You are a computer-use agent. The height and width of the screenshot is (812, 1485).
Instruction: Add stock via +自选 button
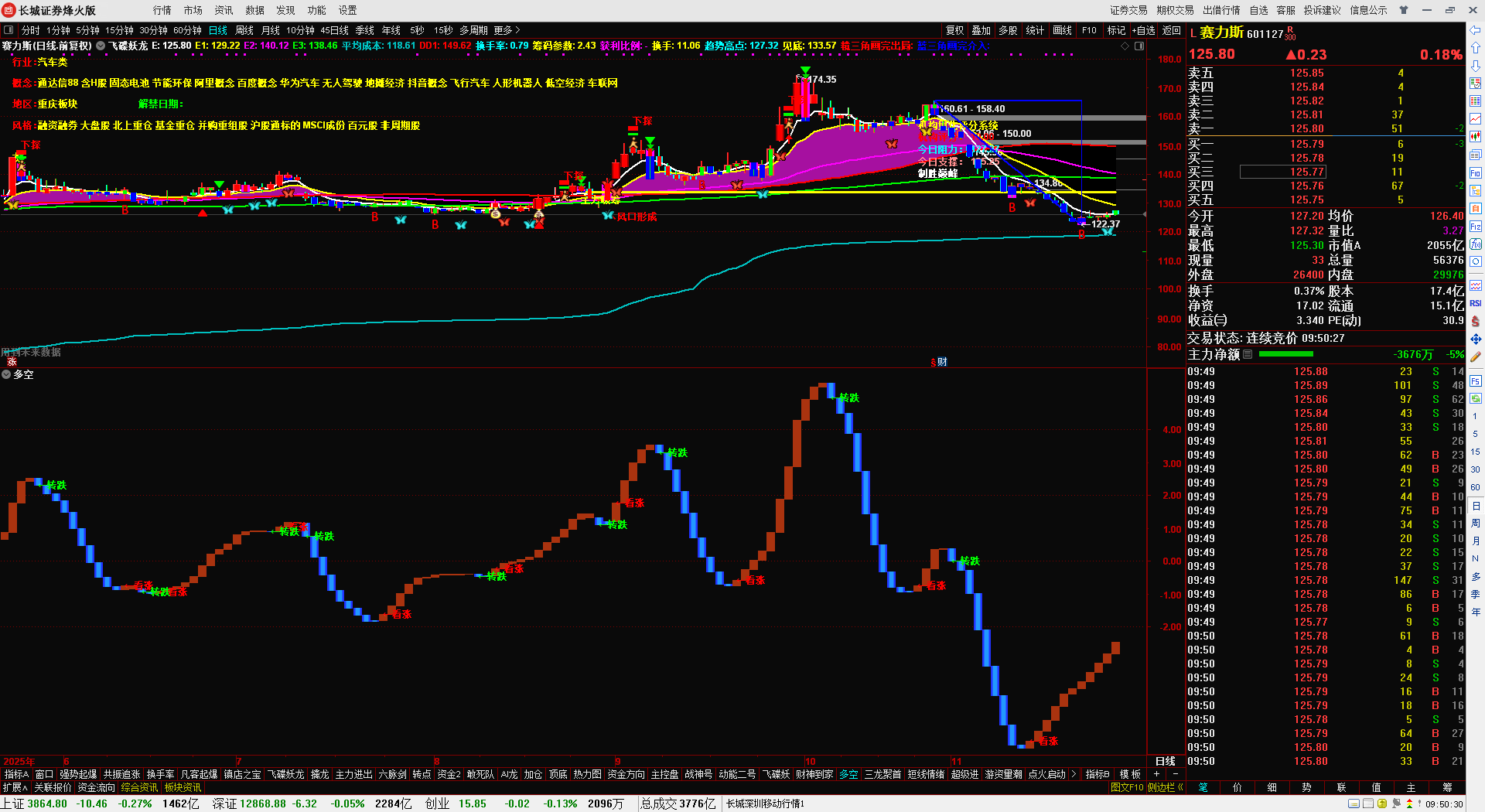point(1144,30)
